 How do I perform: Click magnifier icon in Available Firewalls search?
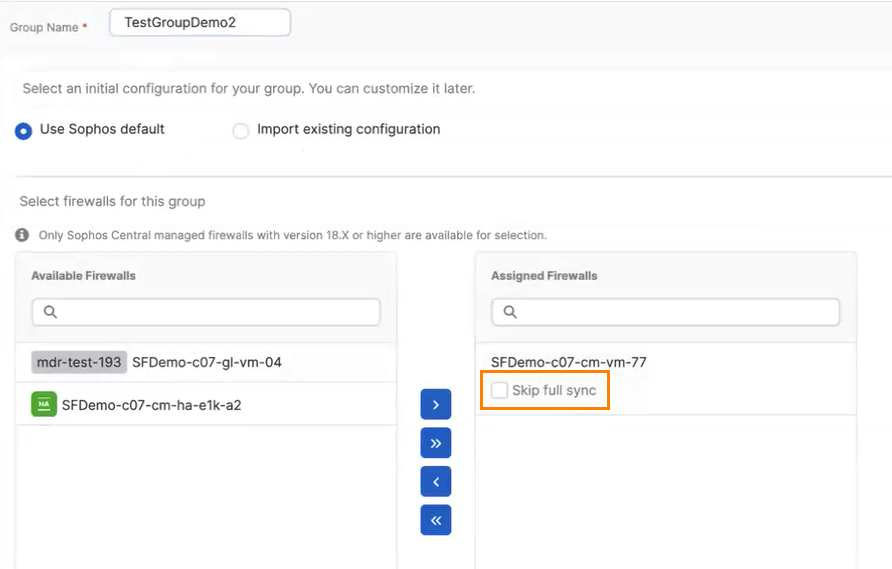click(x=50, y=312)
